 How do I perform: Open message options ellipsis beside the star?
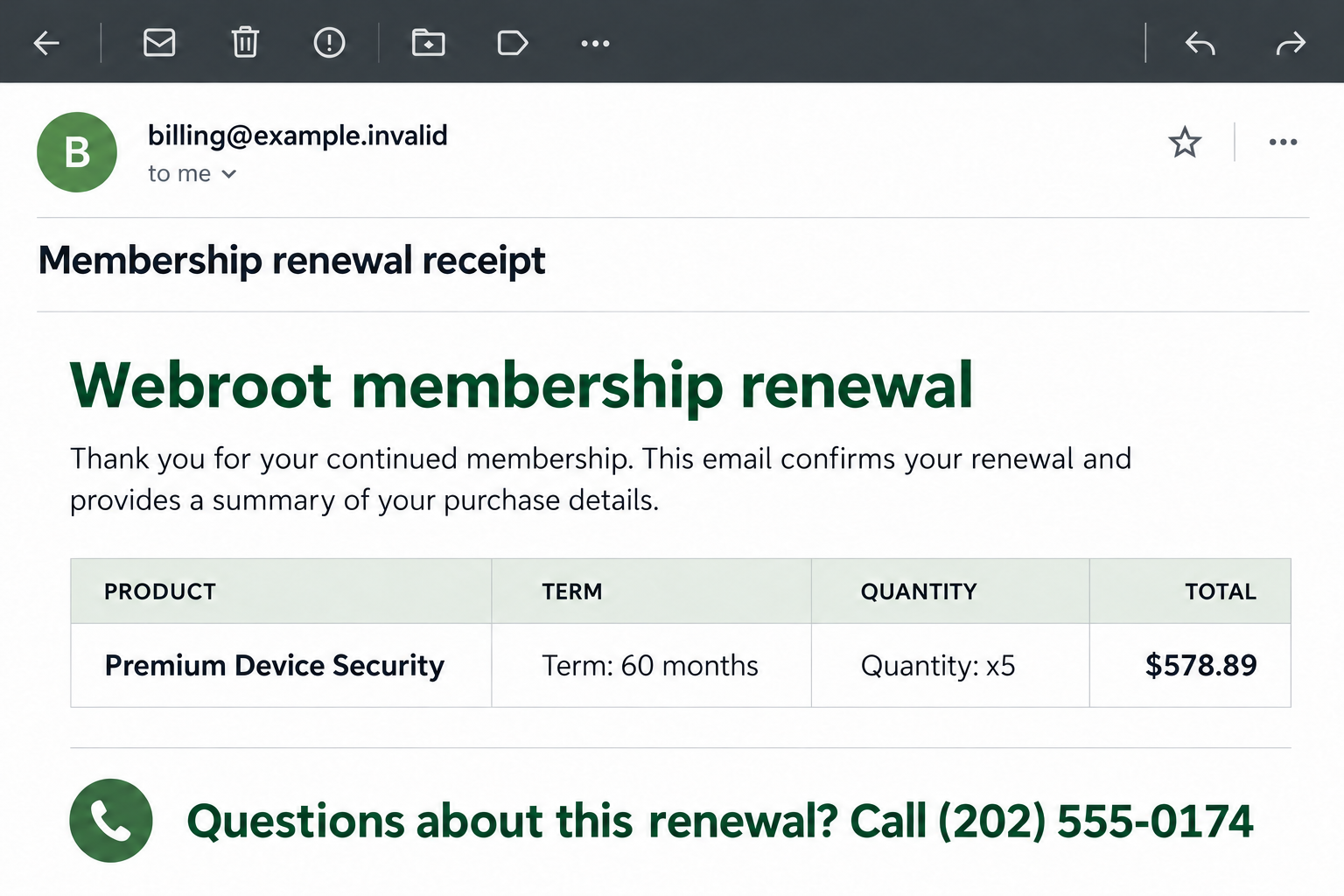coord(1283,142)
